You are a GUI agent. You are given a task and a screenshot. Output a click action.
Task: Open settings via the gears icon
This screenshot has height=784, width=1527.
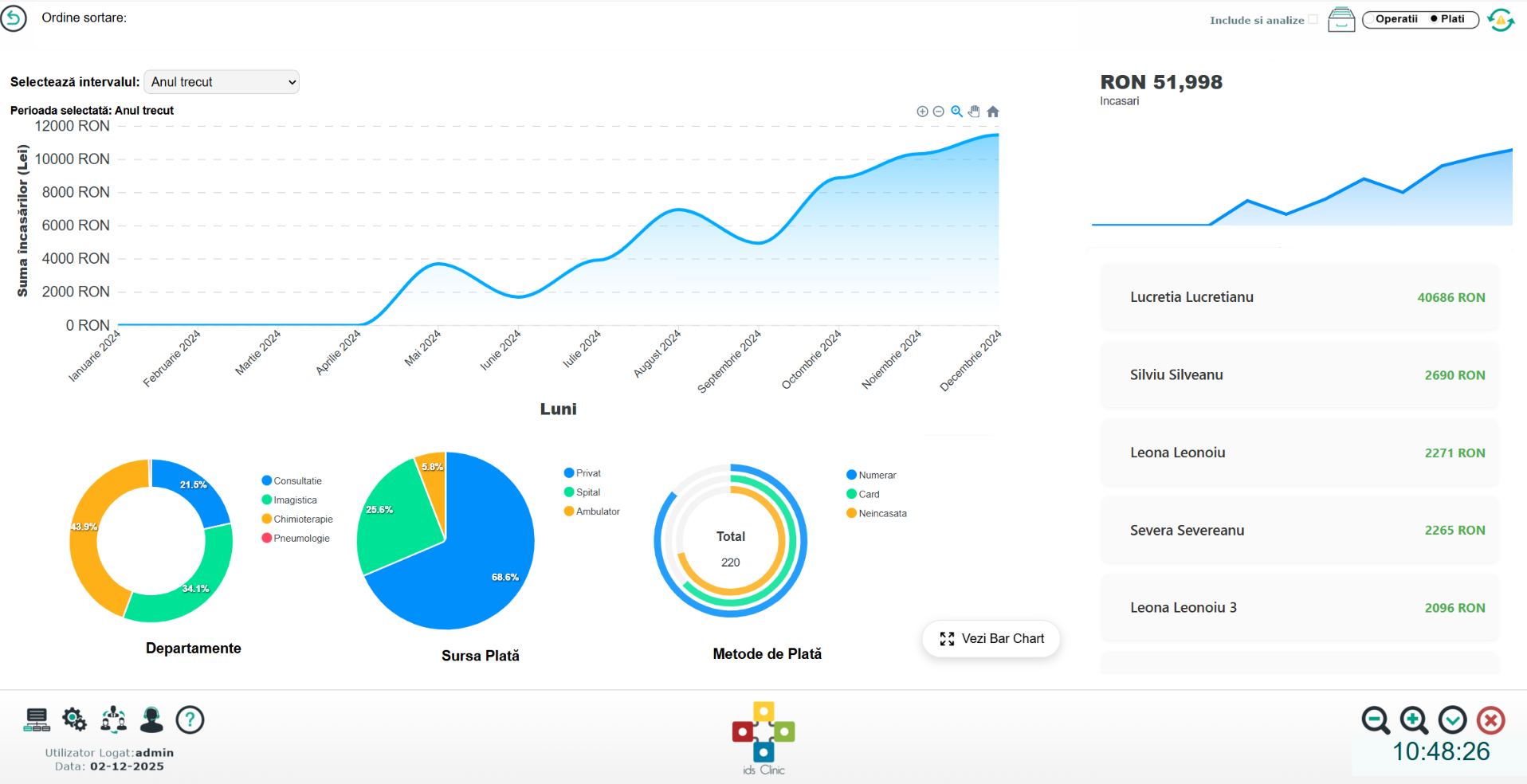coord(75,719)
